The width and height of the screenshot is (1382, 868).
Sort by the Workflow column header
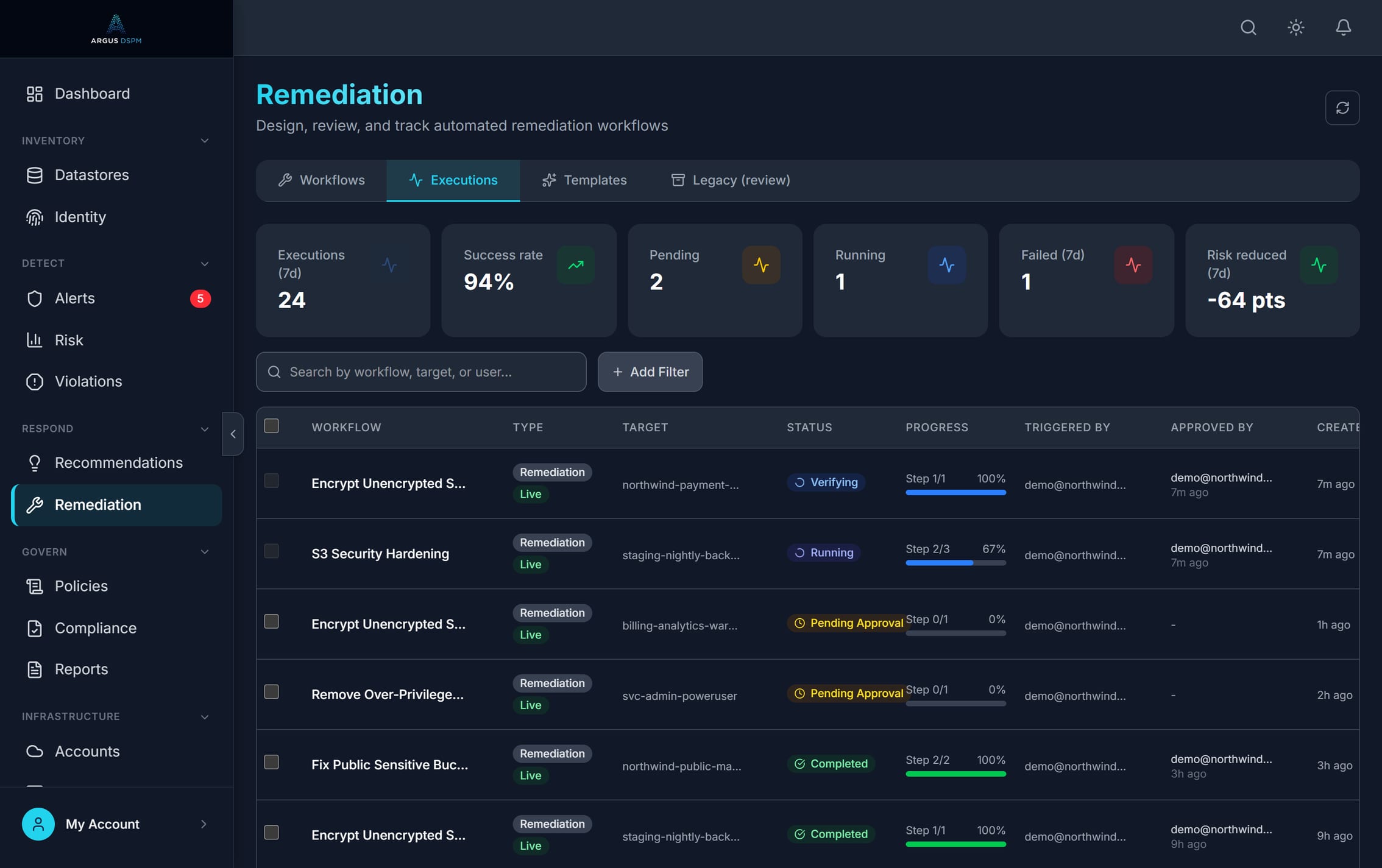[x=346, y=428]
